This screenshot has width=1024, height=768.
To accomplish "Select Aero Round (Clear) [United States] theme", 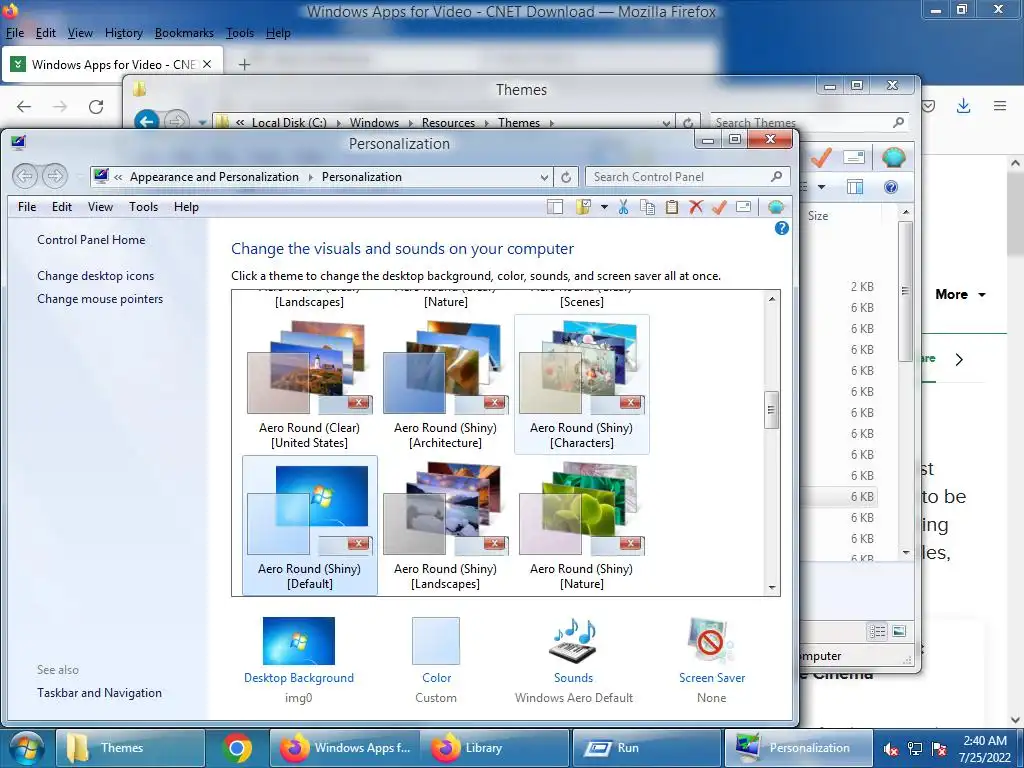I will [x=310, y=384].
